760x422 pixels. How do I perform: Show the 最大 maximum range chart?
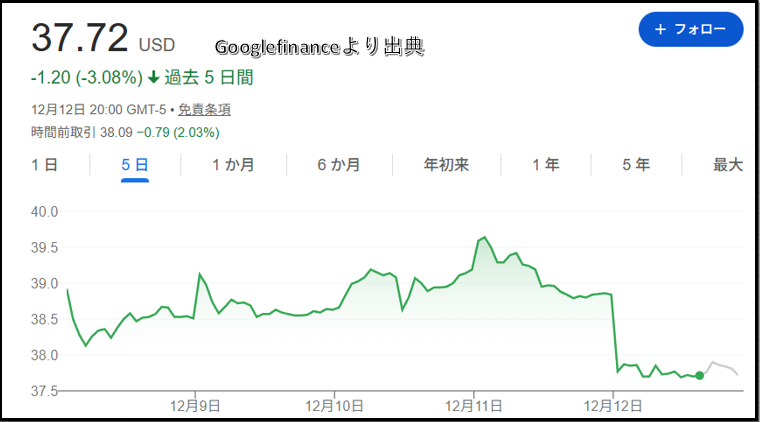(727, 165)
